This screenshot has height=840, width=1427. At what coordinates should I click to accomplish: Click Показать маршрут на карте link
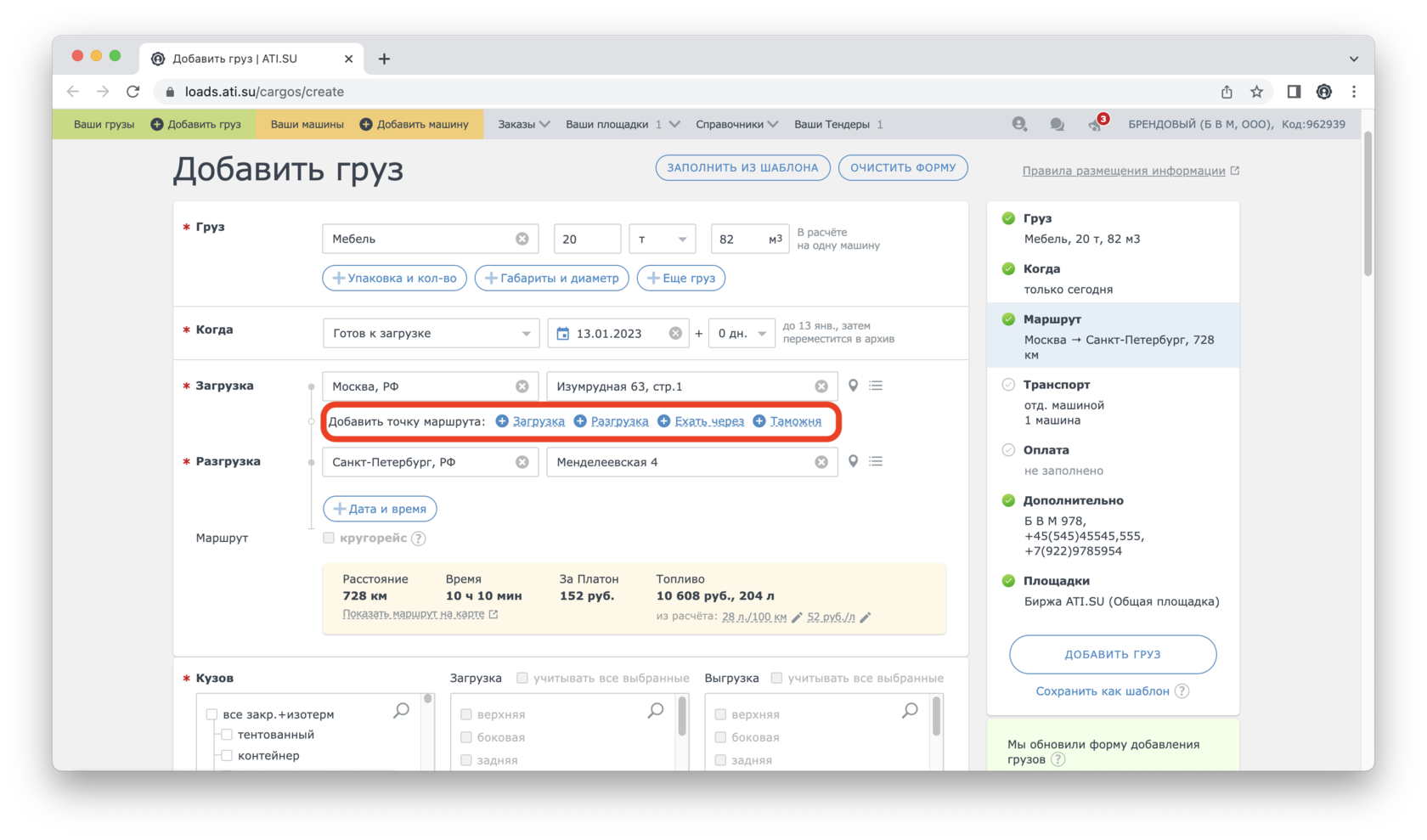(x=414, y=614)
